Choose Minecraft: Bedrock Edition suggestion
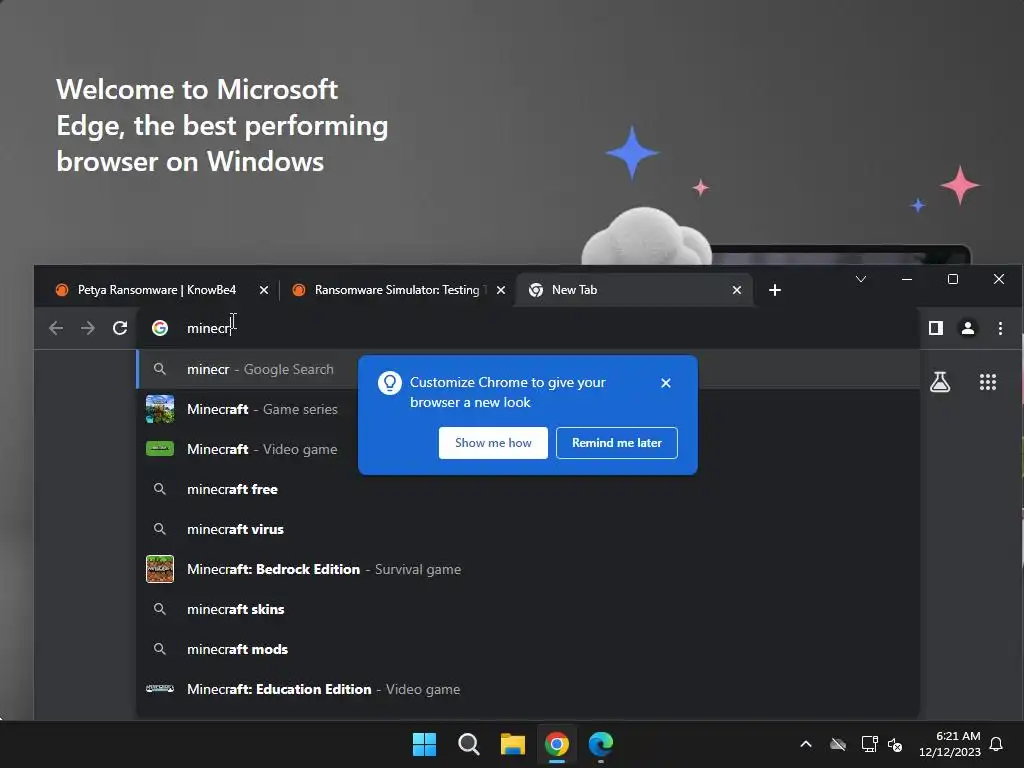 528,569
